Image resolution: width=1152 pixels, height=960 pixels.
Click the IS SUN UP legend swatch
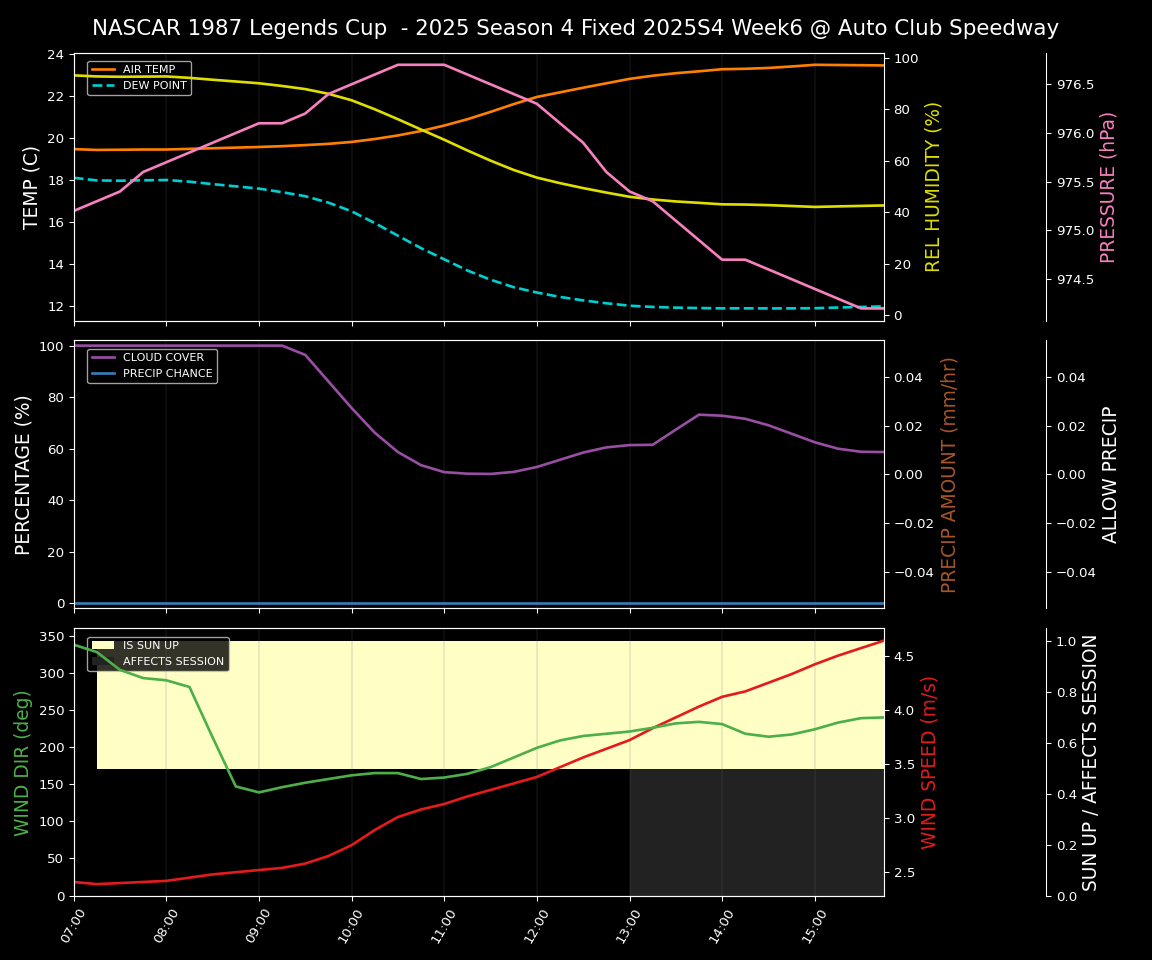(104, 646)
